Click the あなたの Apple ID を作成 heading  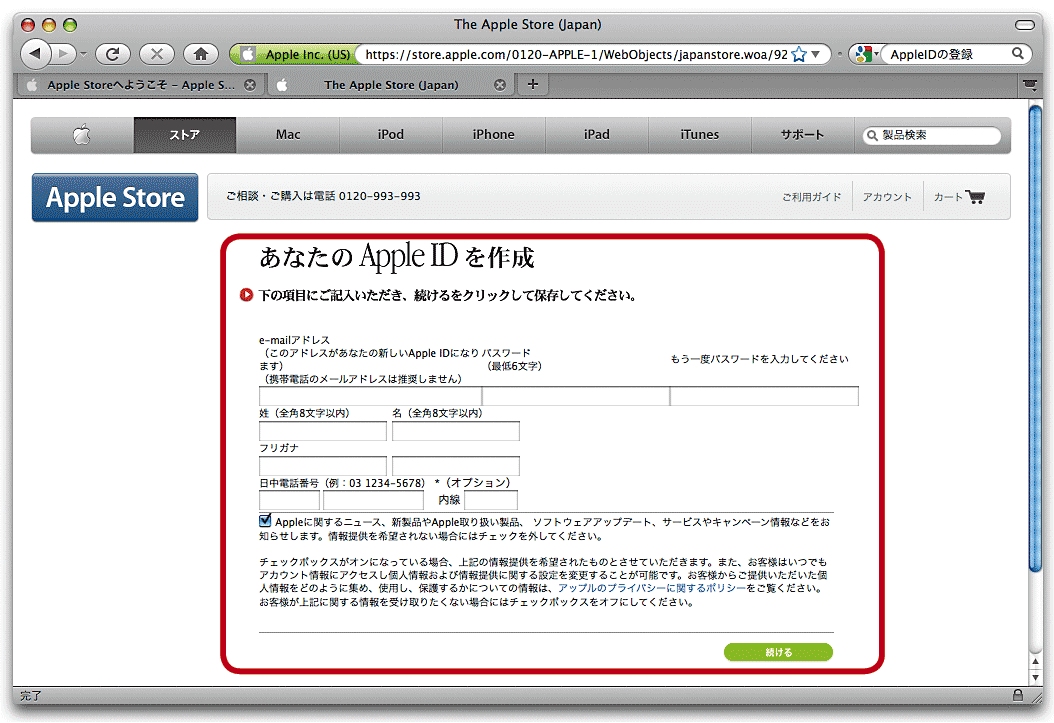tap(397, 257)
